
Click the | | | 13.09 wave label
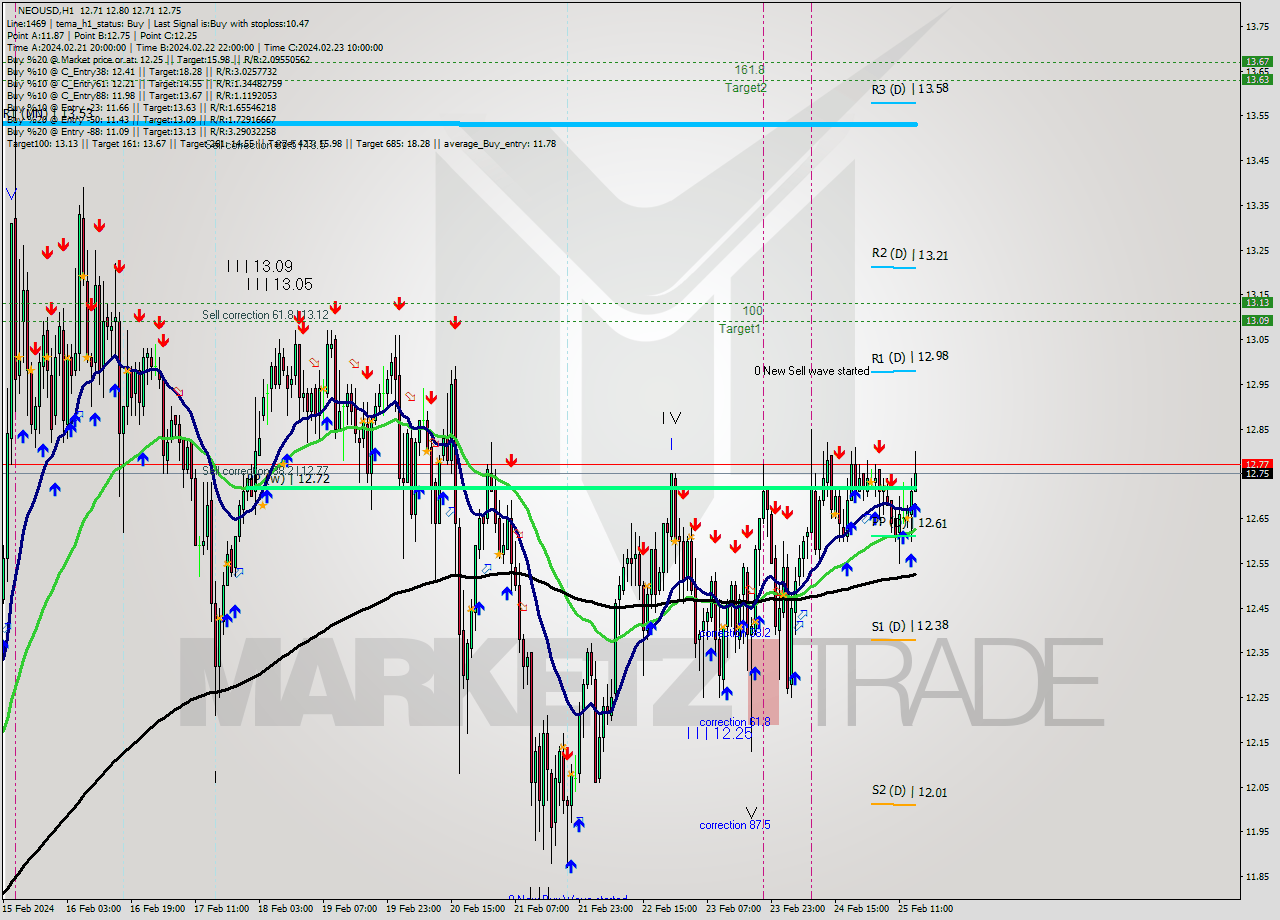[x=259, y=266]
